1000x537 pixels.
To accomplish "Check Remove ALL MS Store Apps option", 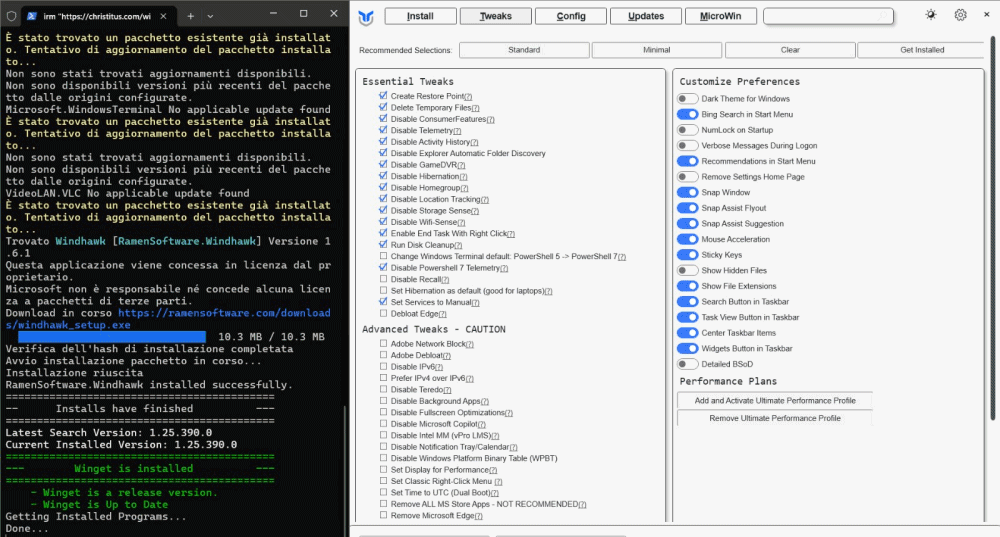I will (x=383, y=504).
